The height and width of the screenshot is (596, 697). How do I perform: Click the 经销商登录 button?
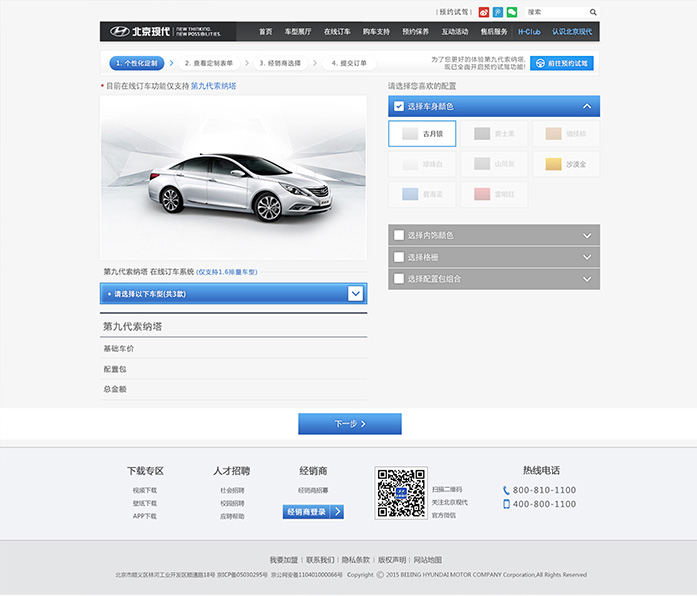click(x=313, y=511)
